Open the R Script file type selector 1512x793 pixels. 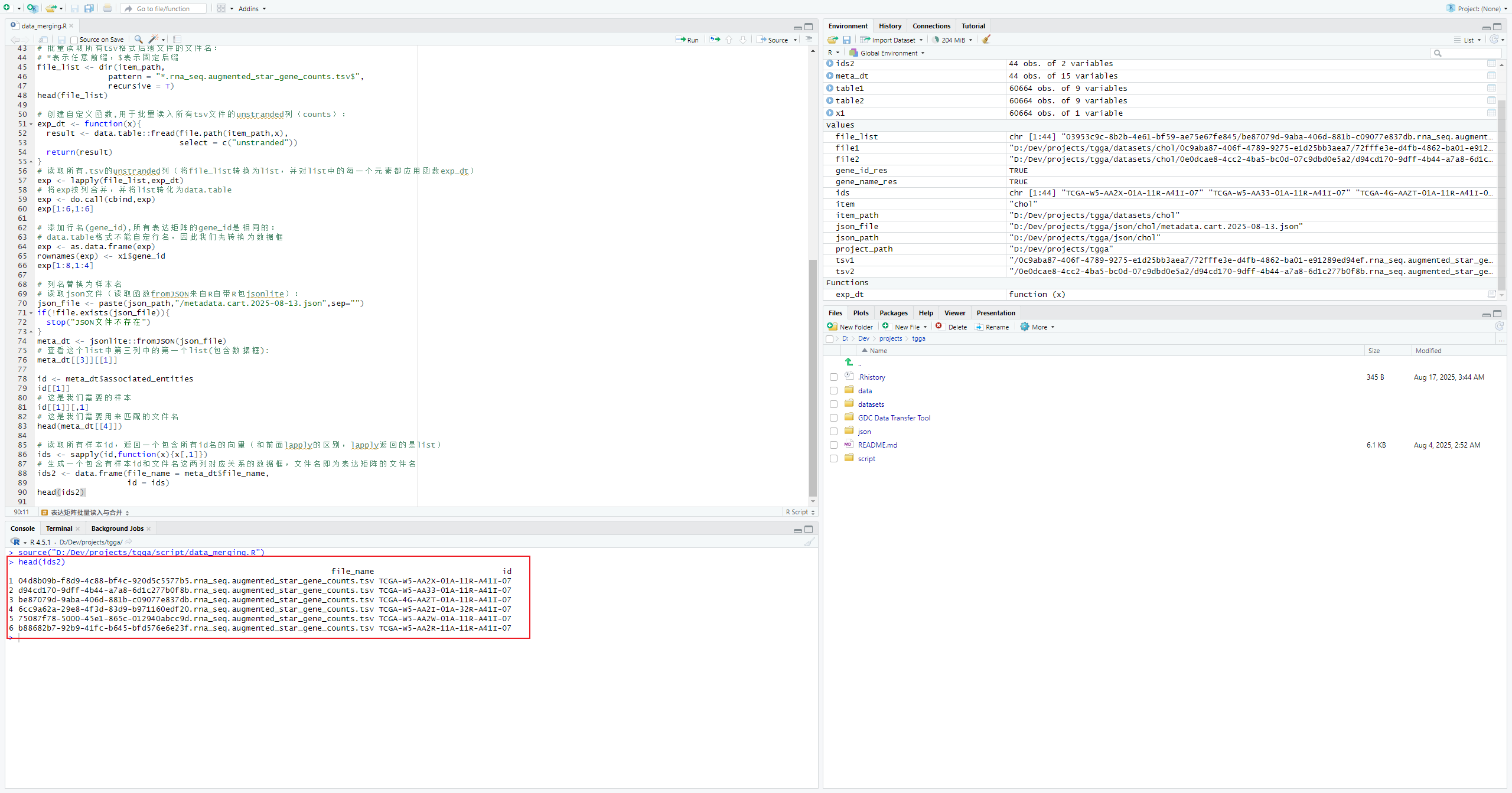tap(800, 512)
